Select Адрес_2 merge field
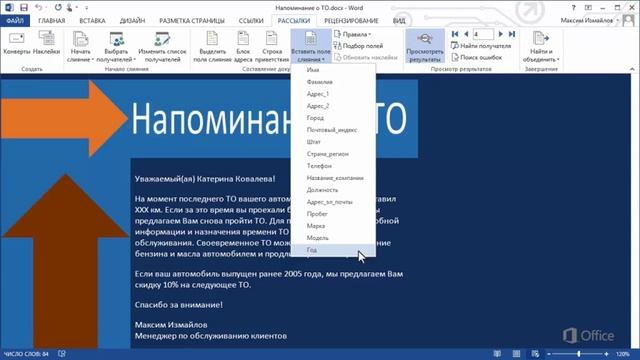Screen dimensions: 640x360 coord(333,106)
